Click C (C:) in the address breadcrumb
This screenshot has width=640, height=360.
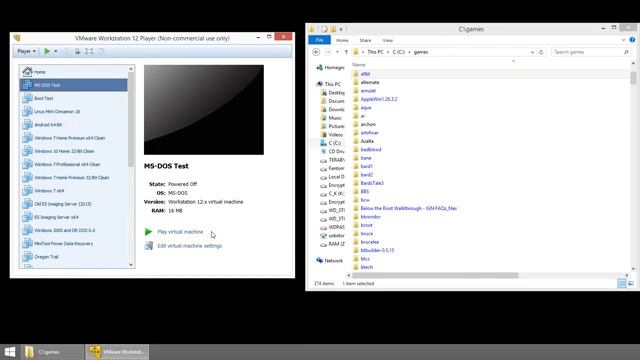click(398, 52)
